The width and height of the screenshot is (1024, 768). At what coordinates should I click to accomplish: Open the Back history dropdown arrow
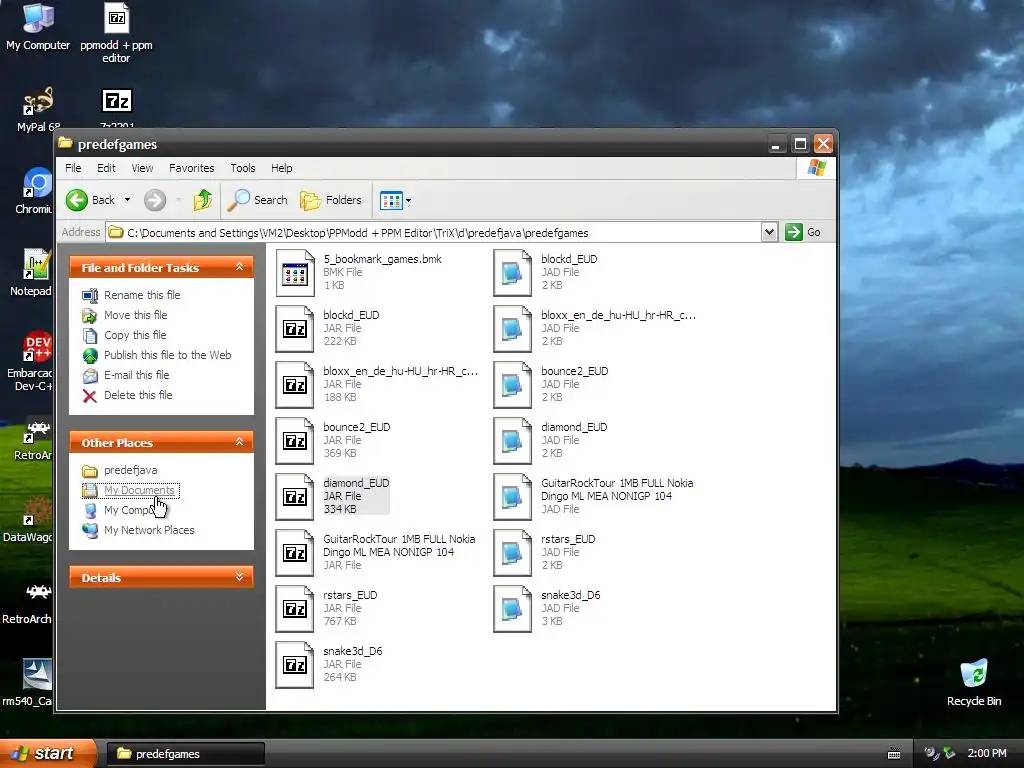127,200
